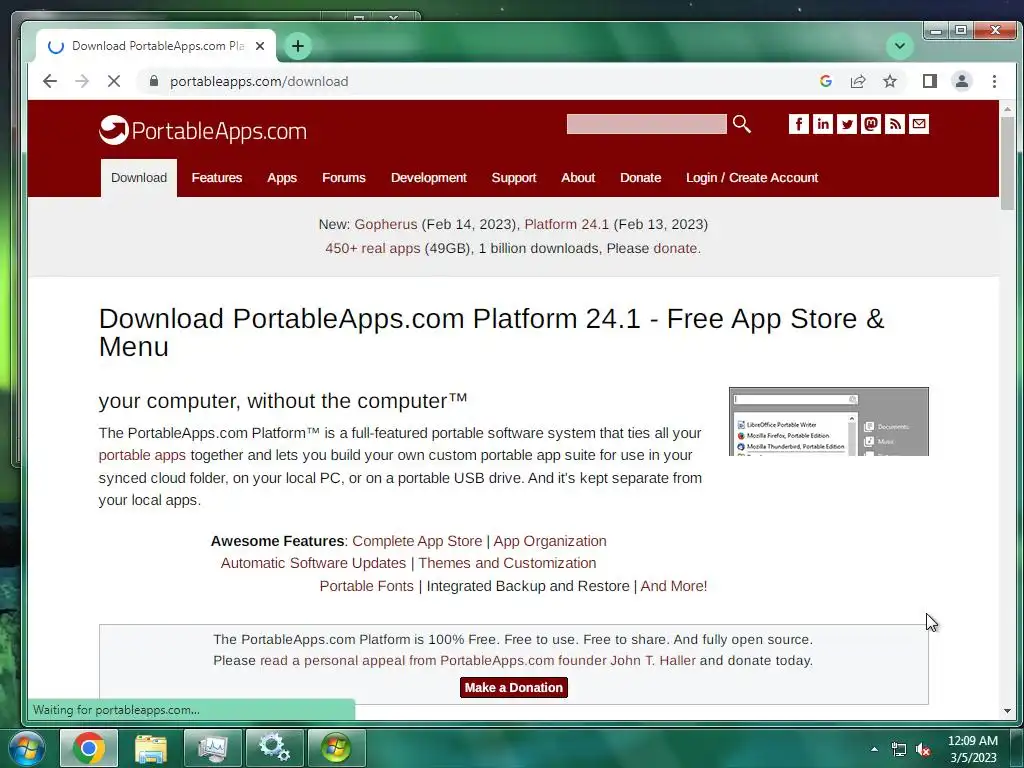
Task: Open the system monitor taskbar icon
Action: click(x=213, y=748)
